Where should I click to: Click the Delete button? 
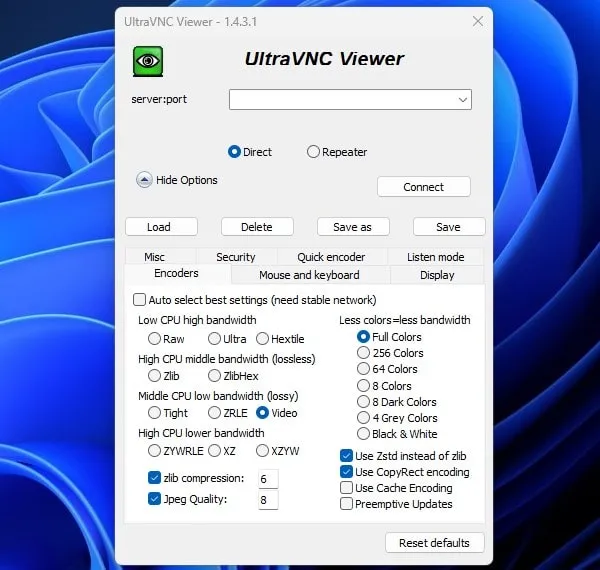[x=257, y=227]
